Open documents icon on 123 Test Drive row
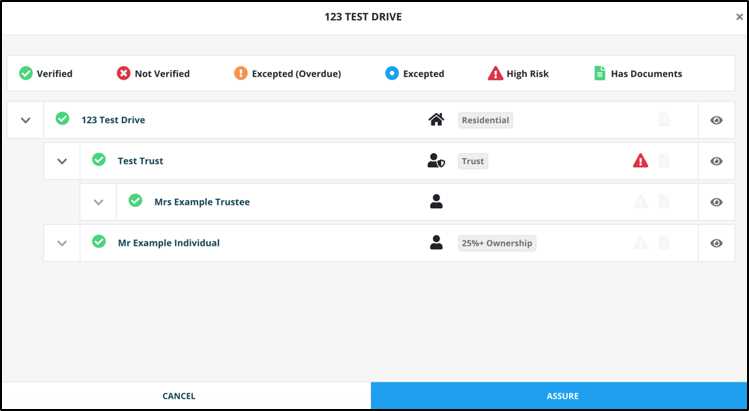Screen dimensions: 749x411 point(663,120)
